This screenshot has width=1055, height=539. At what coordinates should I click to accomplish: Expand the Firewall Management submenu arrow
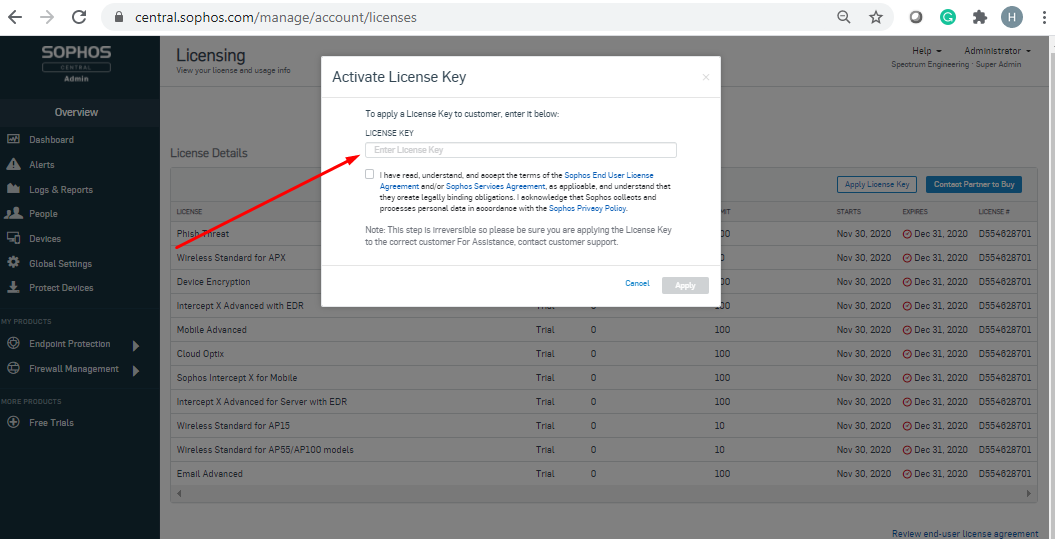136,371
